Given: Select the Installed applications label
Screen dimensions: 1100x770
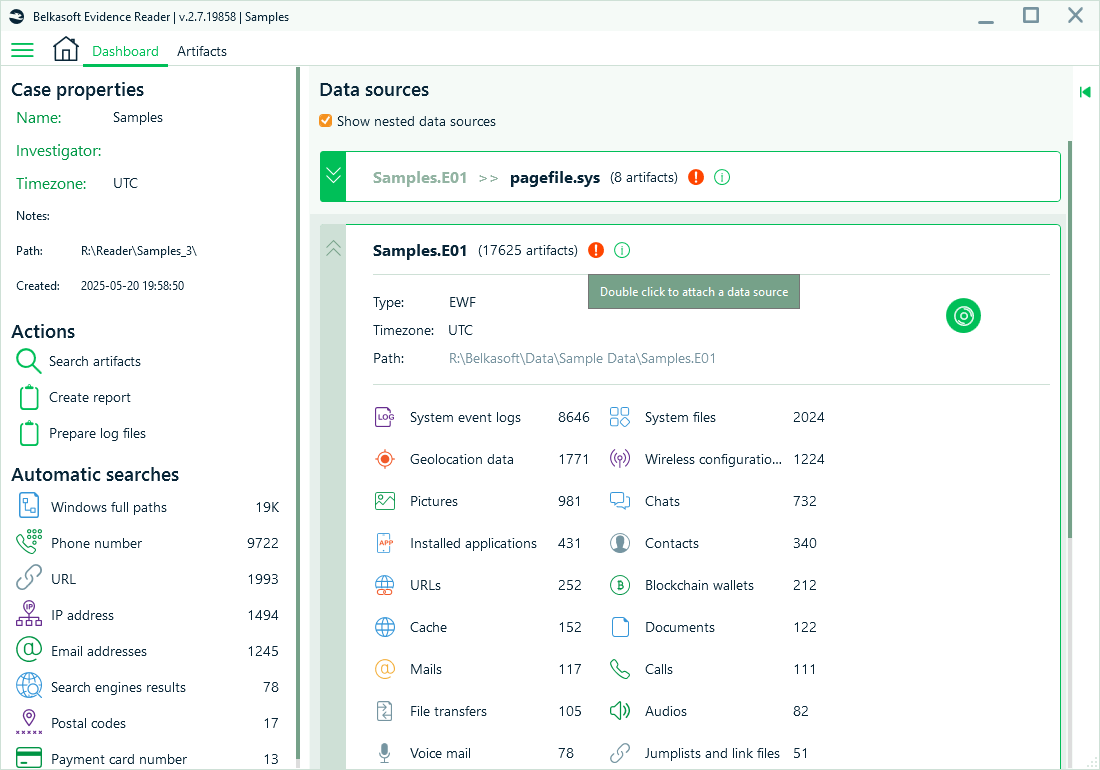Looking at the screenshot, I should pos(473,543).
